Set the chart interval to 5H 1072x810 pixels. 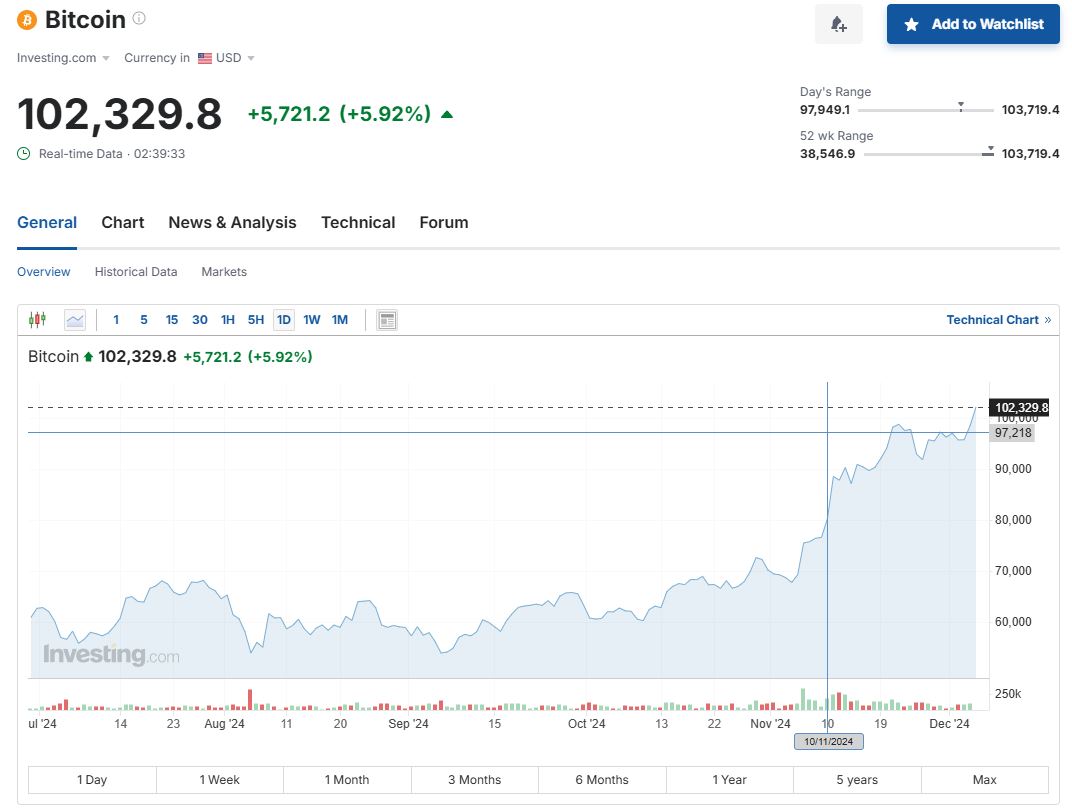pos(256,320)
